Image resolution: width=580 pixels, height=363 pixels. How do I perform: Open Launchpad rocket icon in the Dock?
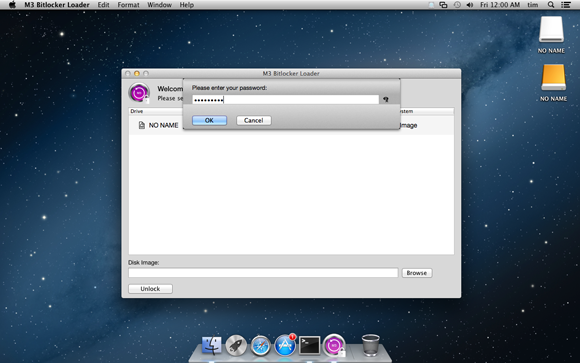(236, 346)
